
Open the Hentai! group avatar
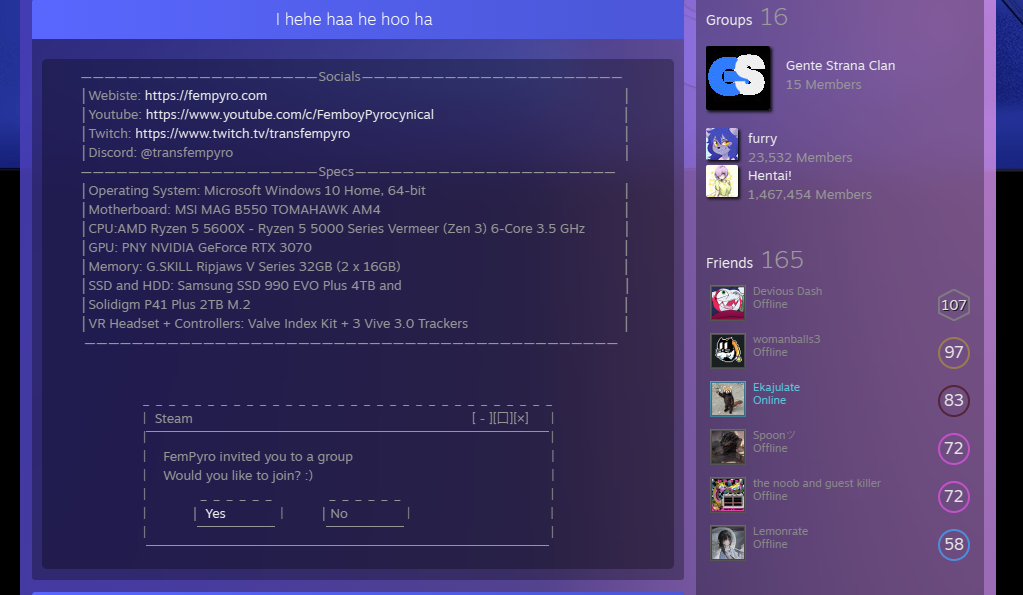pyautogui.click(x=722, y=181)
